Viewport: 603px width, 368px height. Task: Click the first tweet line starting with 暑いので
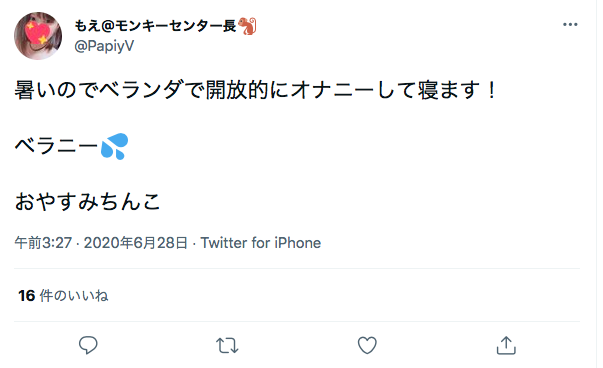click(256, 90)
